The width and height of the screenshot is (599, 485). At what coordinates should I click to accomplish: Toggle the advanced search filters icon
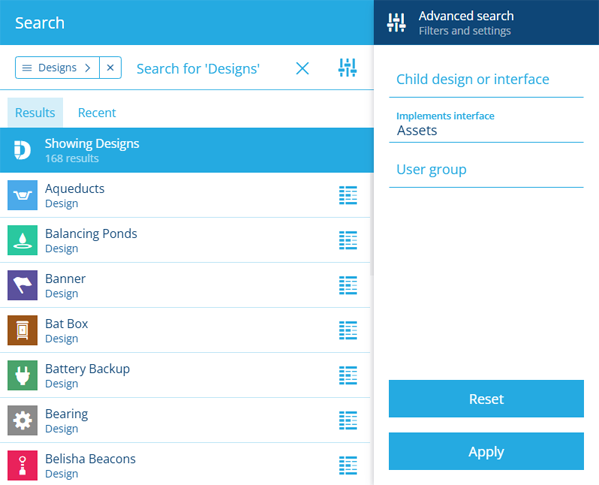(348, 68)
